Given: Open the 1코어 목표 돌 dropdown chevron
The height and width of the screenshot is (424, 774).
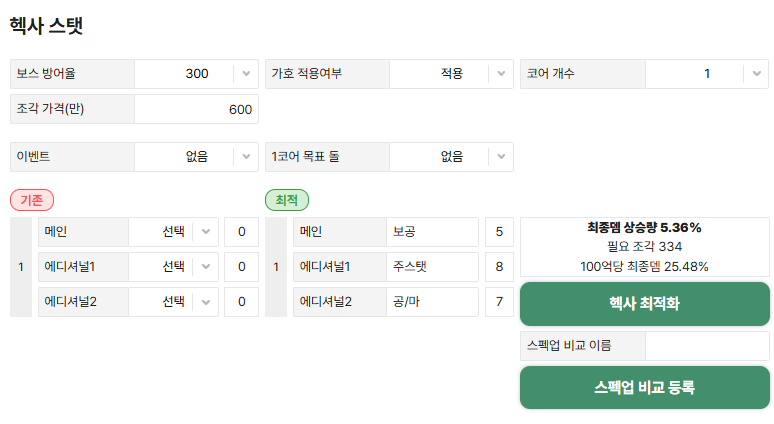Looking at the screenshot, I should click(501, 157).
